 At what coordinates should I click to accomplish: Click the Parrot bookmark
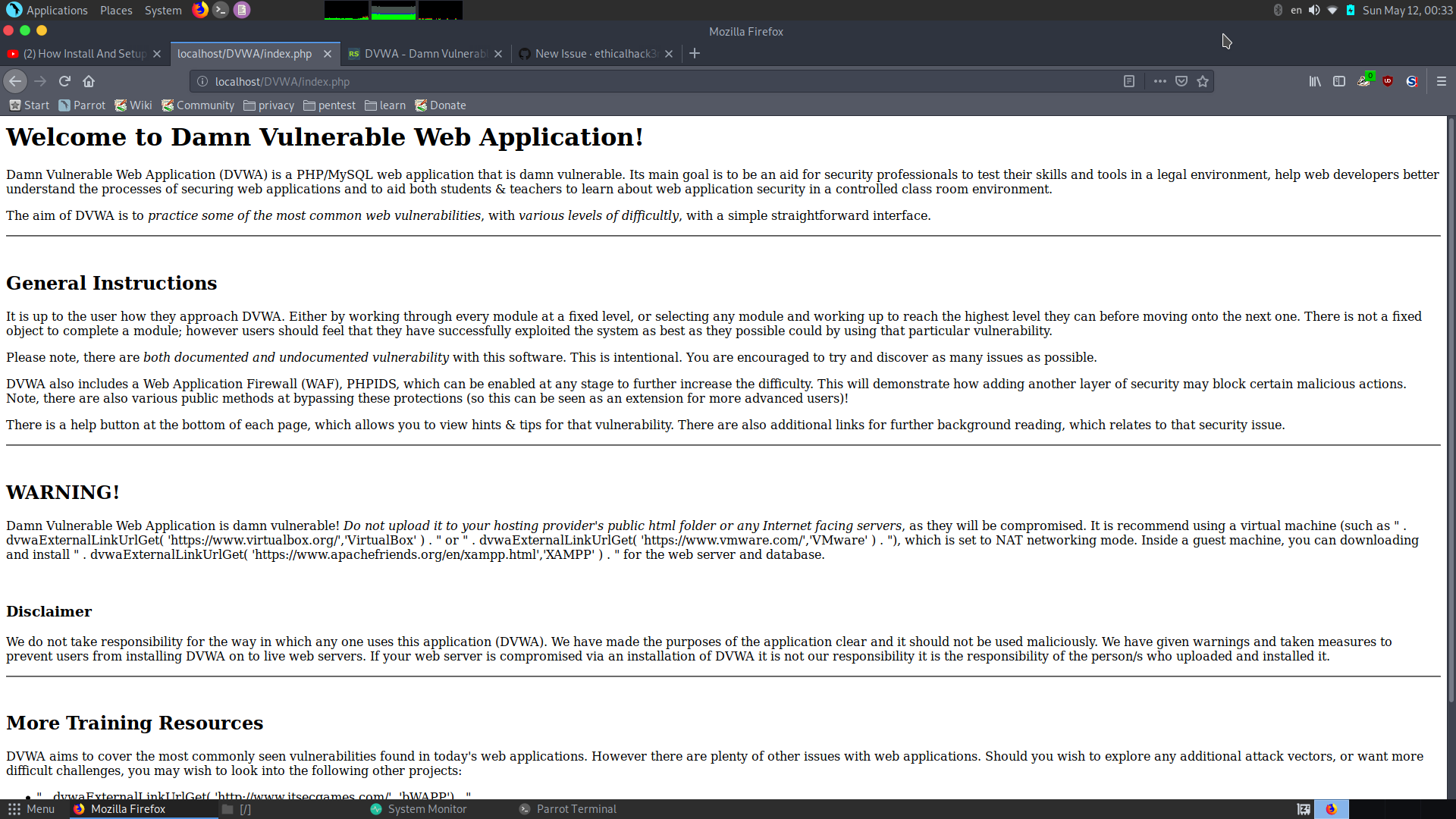(82, 105)
